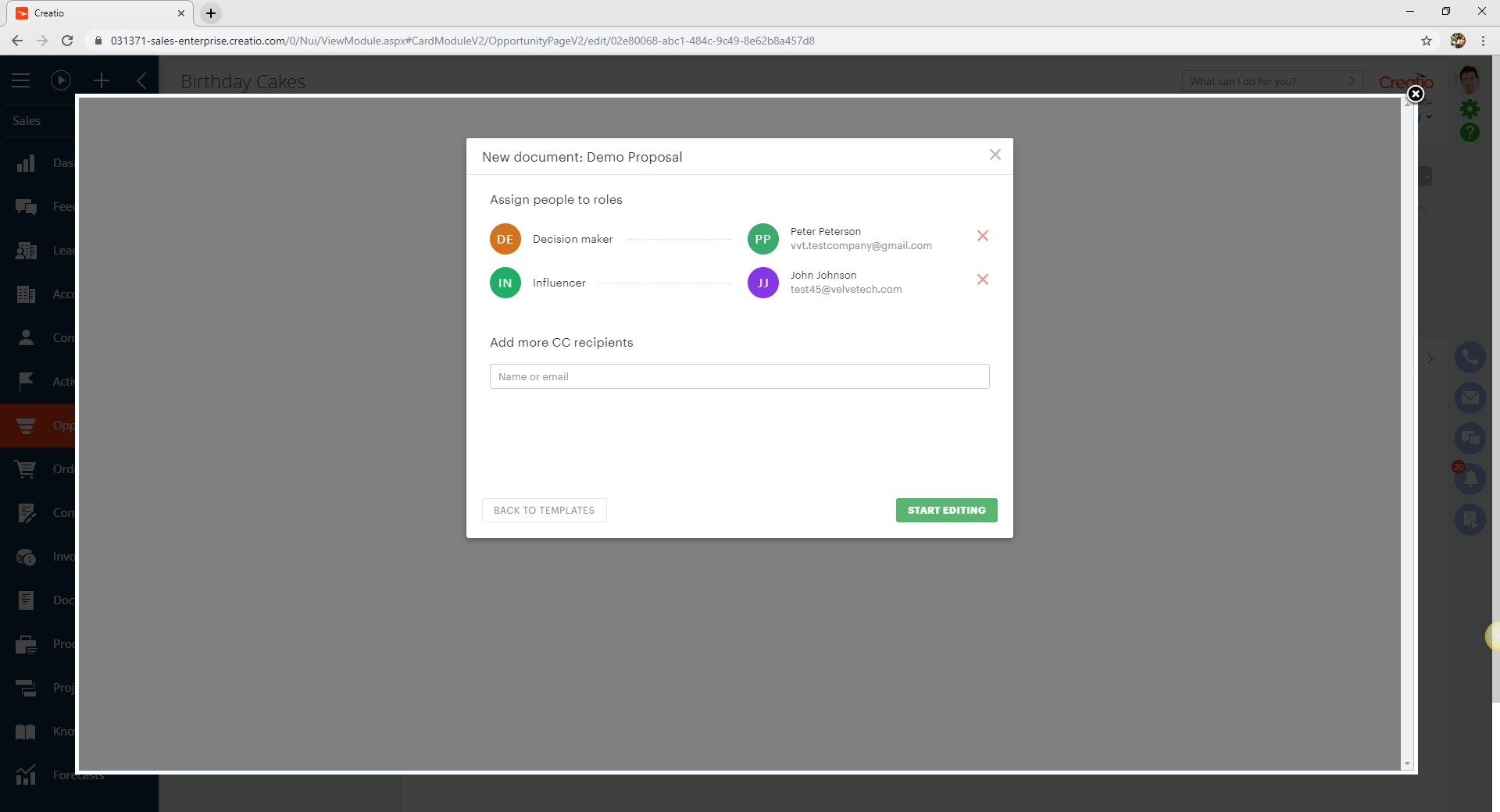The width and height of the screenshot is (1500, 812).
Task: Collapse the left sidebar with chevron
Action: coord(141,80)
